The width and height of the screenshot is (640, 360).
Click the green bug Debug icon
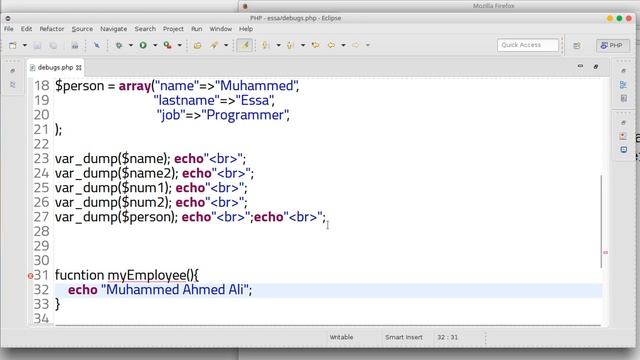pyautogui.click(x=119, y=45)
